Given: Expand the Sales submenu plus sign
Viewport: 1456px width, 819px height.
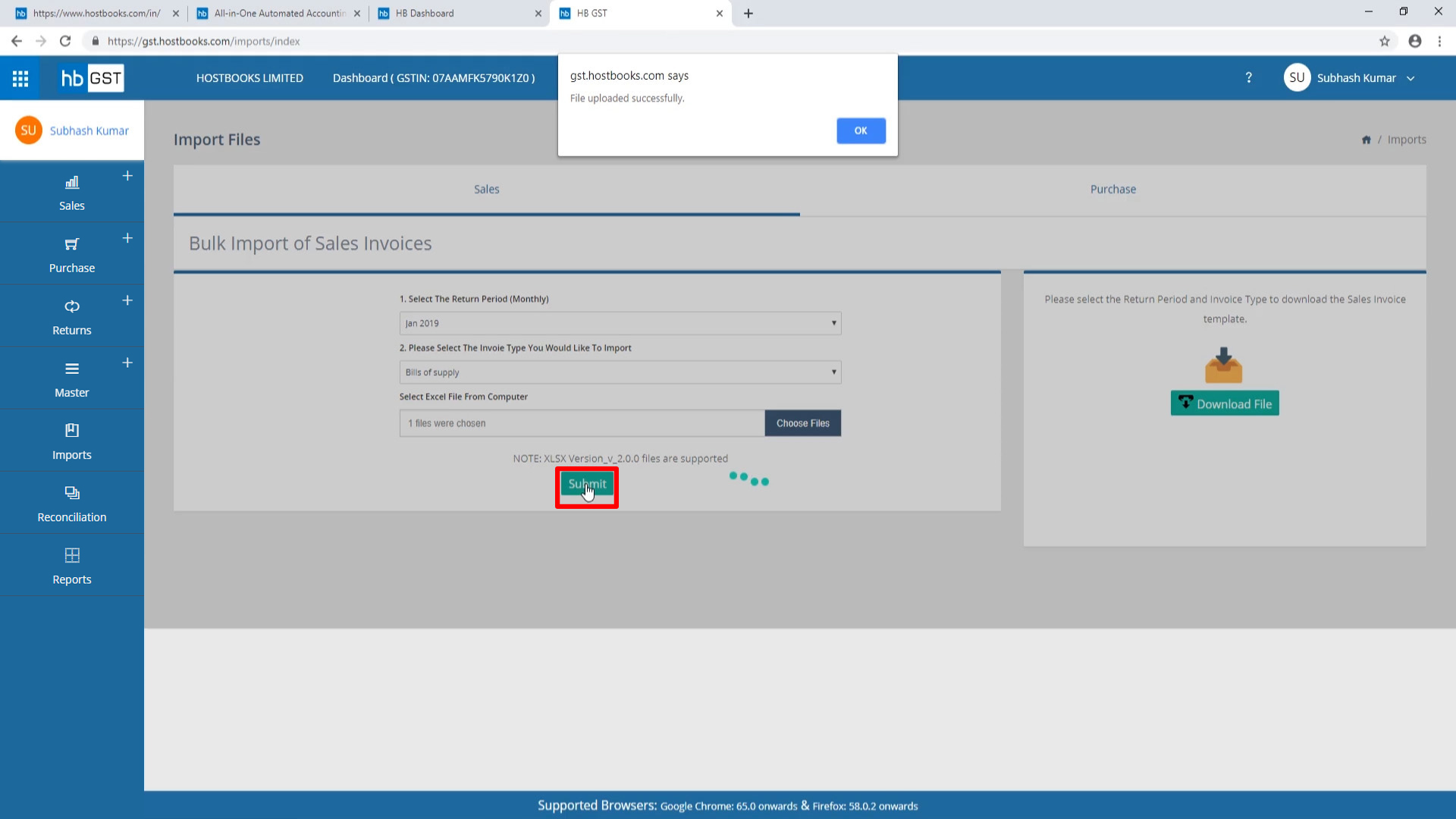Looking at the screenshot, I should [x=127, y=176].
